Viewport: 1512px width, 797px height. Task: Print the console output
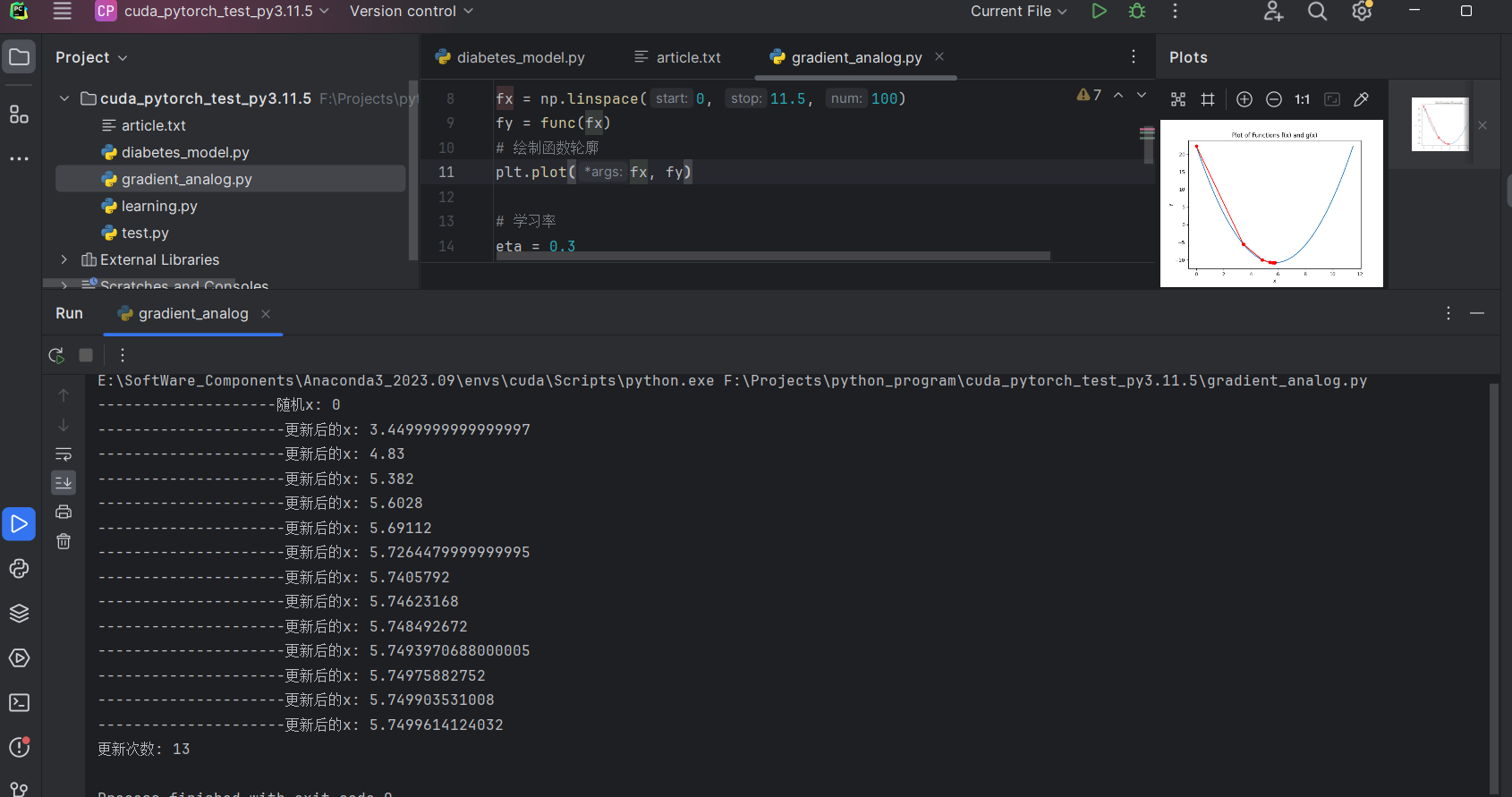(x=64, y=512)
